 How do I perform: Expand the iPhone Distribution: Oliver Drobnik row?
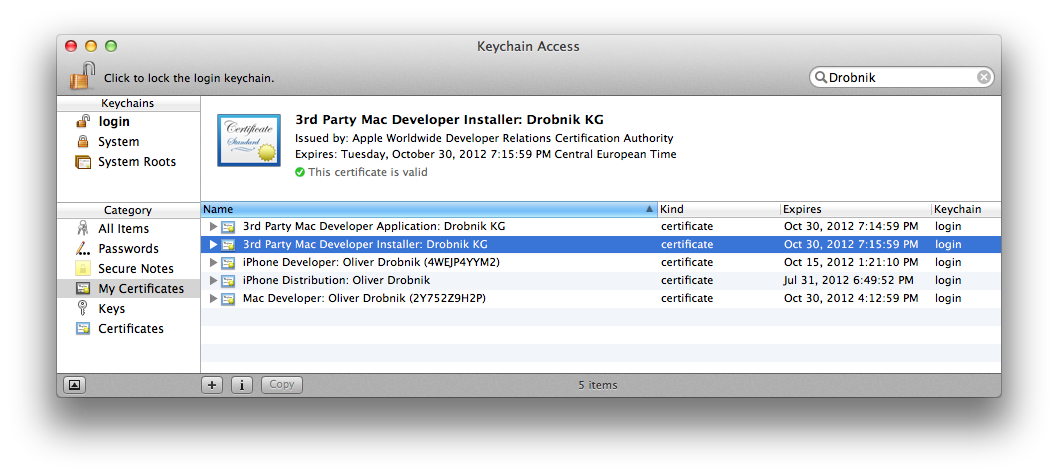coord(214,280)
